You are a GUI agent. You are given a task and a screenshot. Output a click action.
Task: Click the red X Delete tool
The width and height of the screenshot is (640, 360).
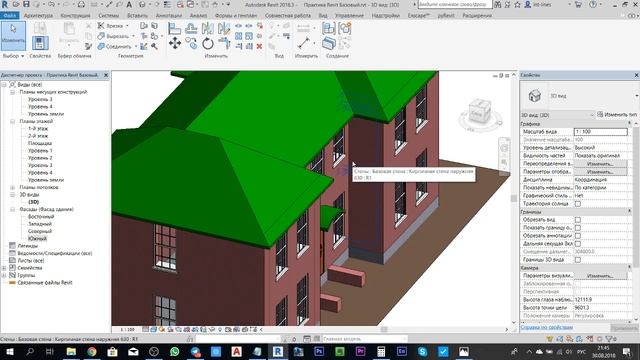[x=259, y=47]
